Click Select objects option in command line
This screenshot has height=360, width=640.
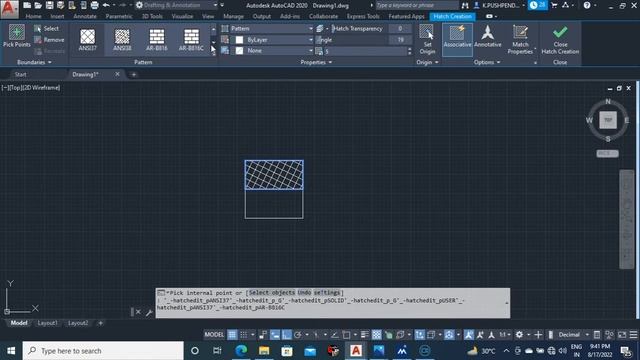coord(271,293)
